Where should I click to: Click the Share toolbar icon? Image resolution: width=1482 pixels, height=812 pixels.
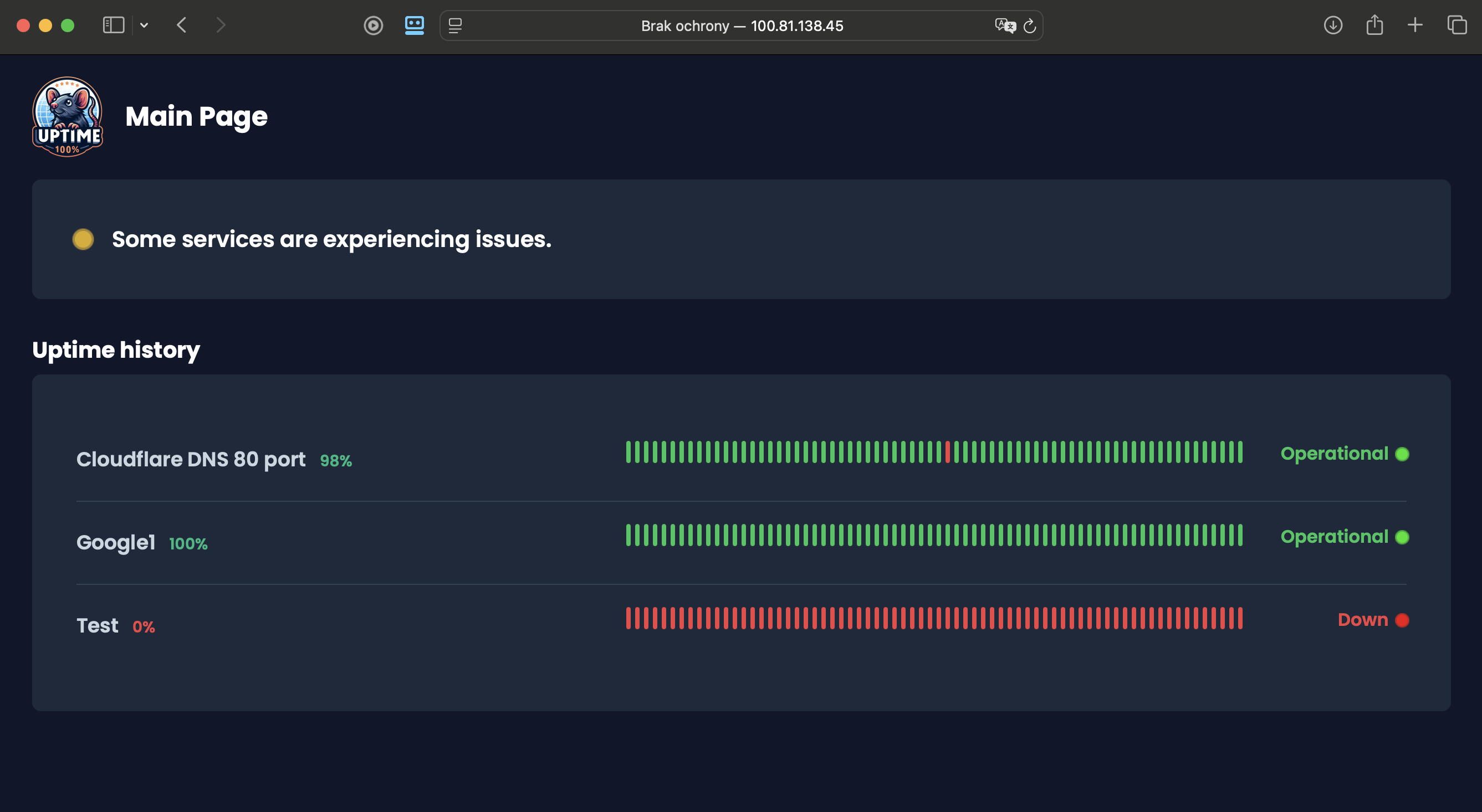pyautogui.click(x=1374, y=25)
